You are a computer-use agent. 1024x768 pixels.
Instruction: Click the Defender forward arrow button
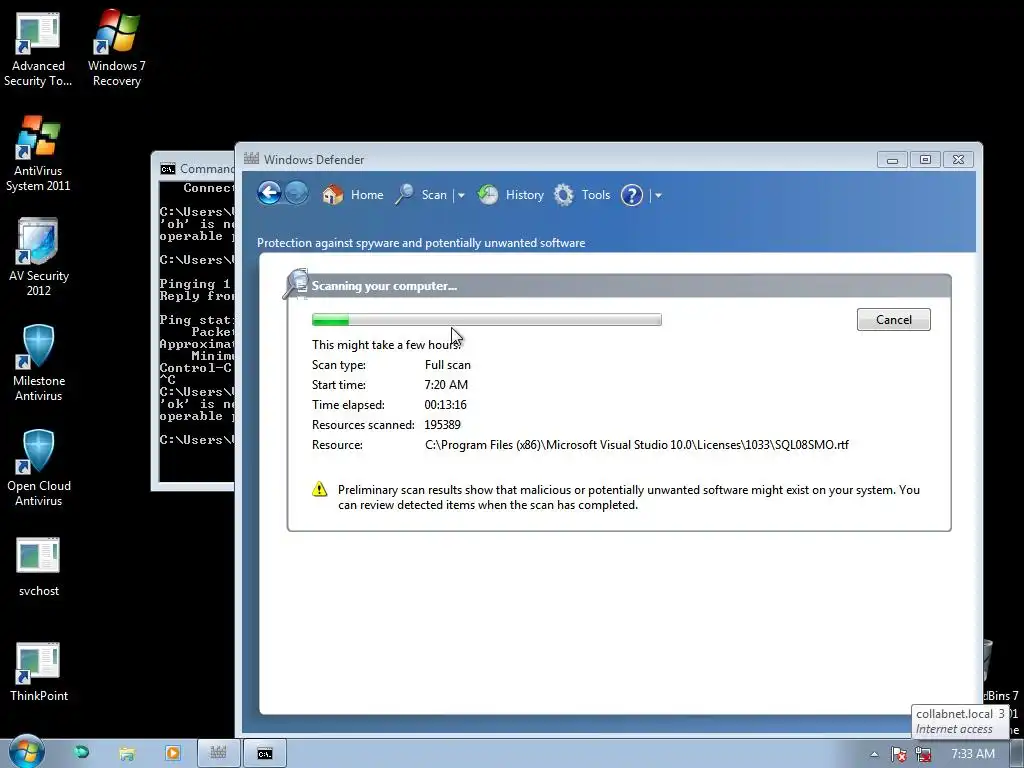coord(296,193)
